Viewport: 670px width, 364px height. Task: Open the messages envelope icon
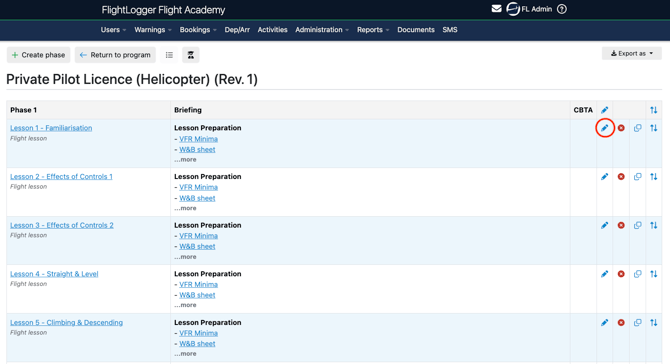tap(496, 9)
